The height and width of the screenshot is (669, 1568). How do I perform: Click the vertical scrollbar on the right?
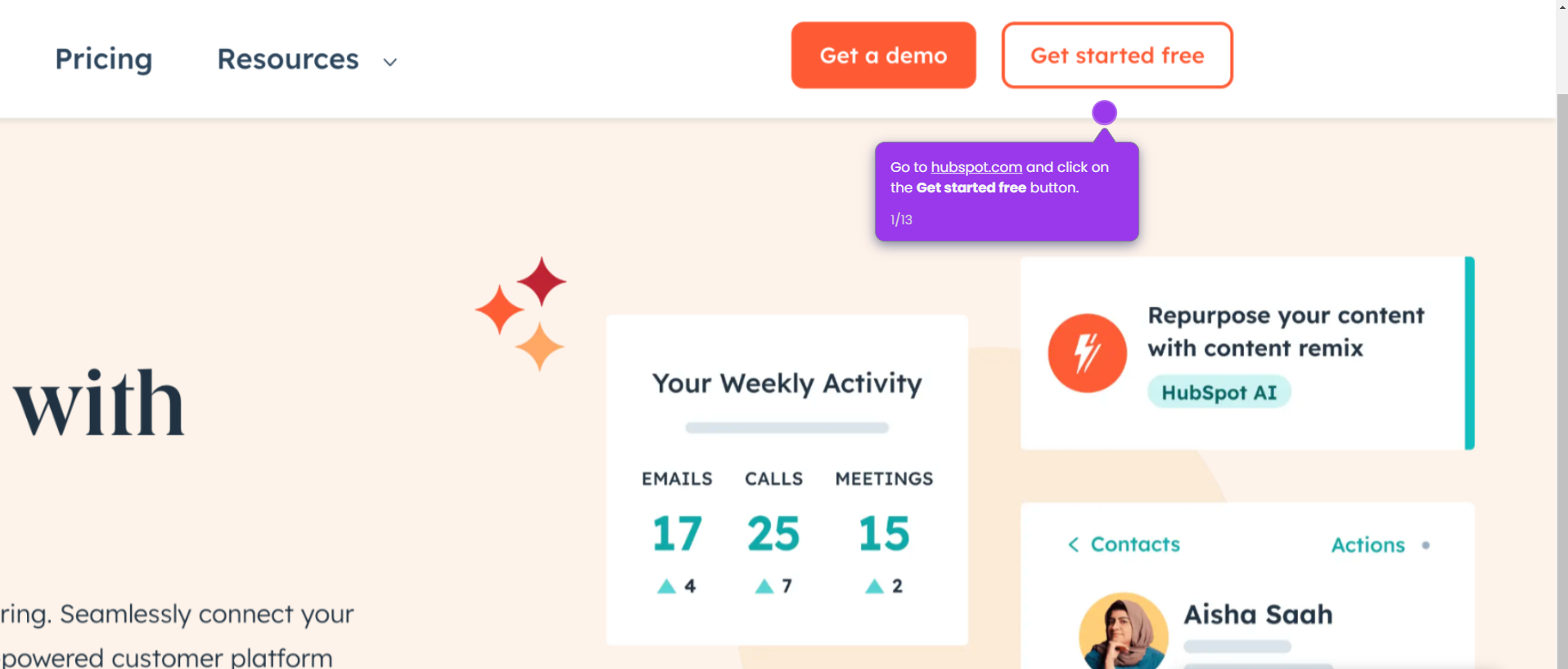point(1561,328)
